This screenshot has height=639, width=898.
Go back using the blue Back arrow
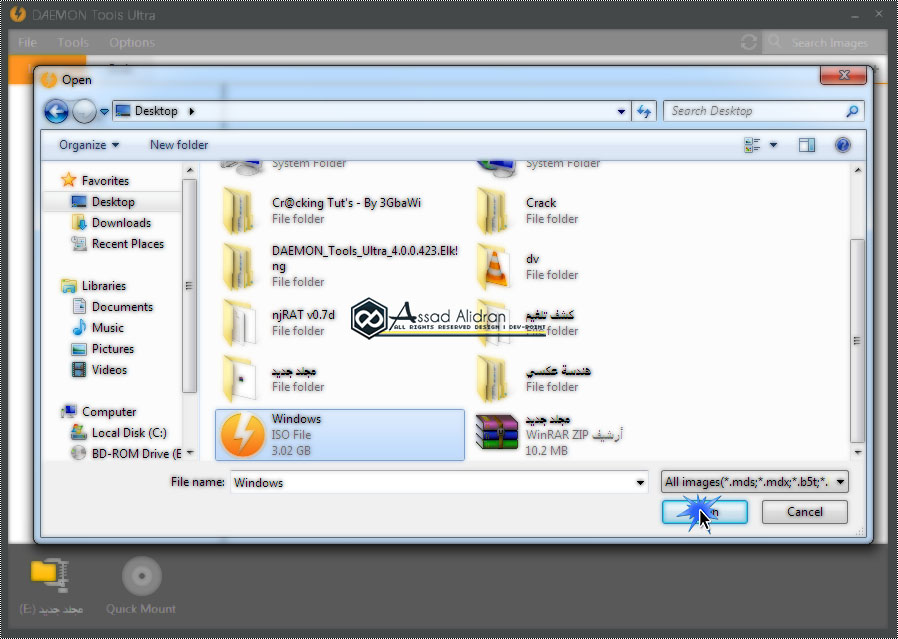(56, 111)
